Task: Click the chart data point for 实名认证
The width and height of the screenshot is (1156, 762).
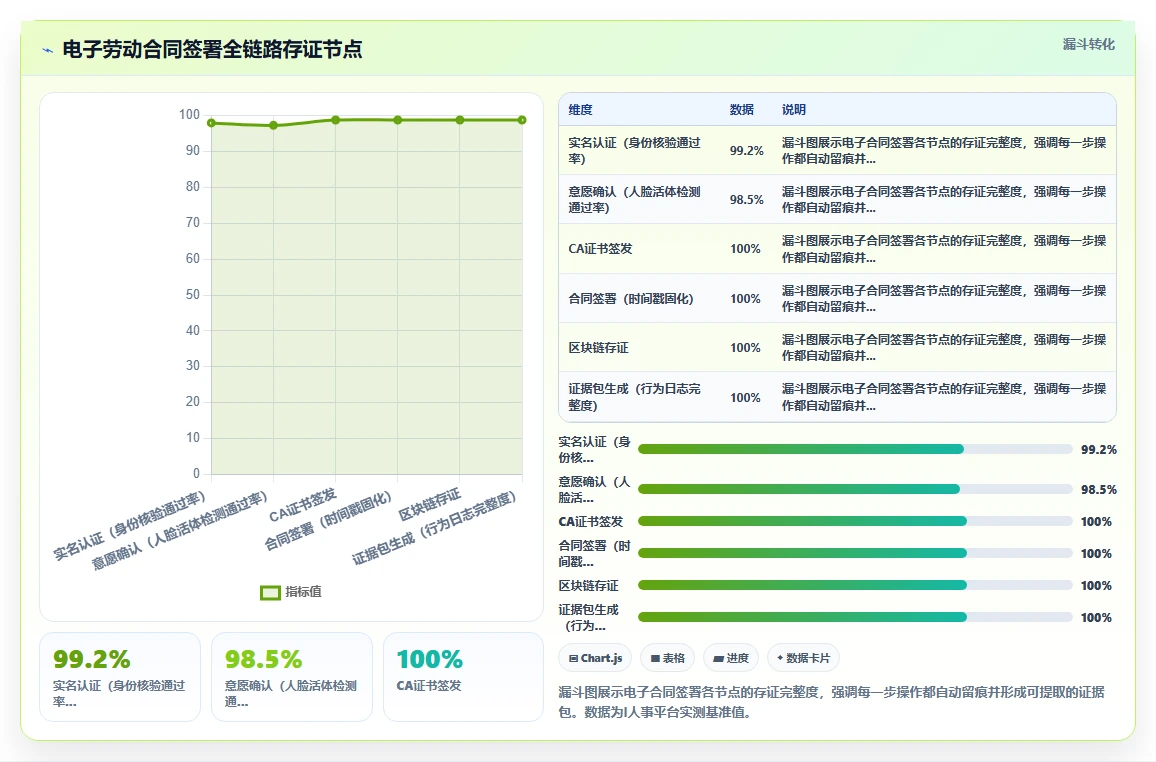Action: click(212, 123)
